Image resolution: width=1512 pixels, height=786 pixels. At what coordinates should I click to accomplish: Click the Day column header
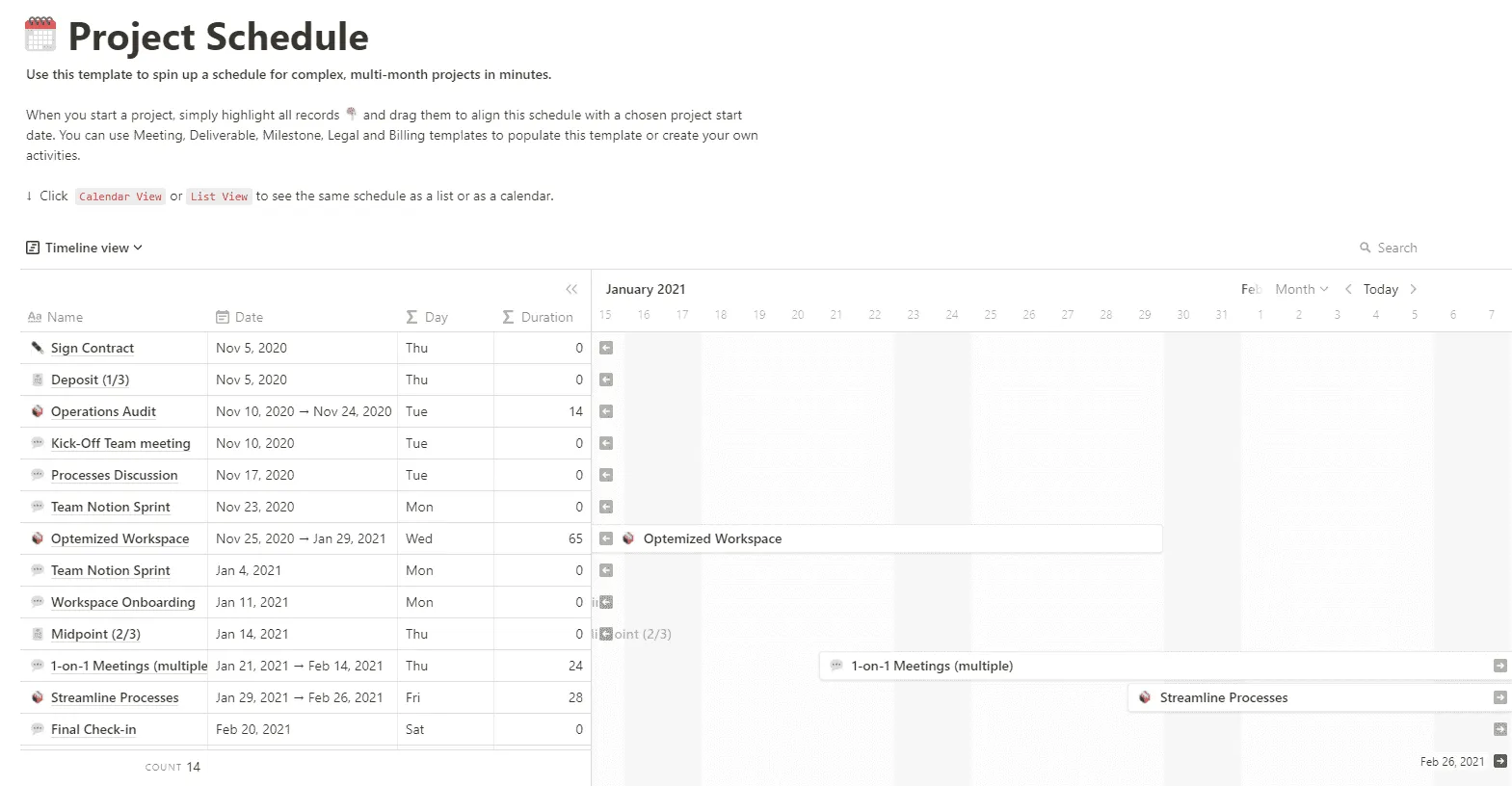[x=427, y=317]
